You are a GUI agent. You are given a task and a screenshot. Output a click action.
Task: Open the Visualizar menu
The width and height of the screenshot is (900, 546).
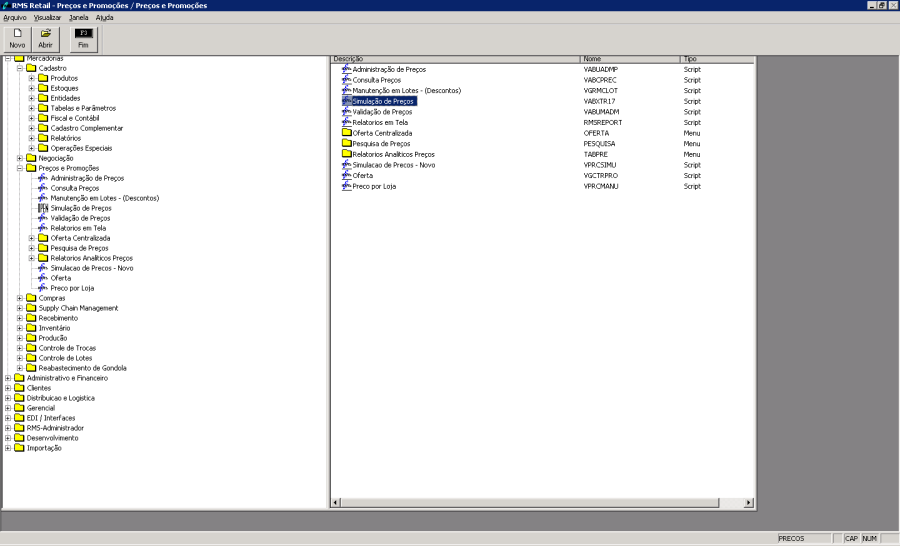[47, 18]
